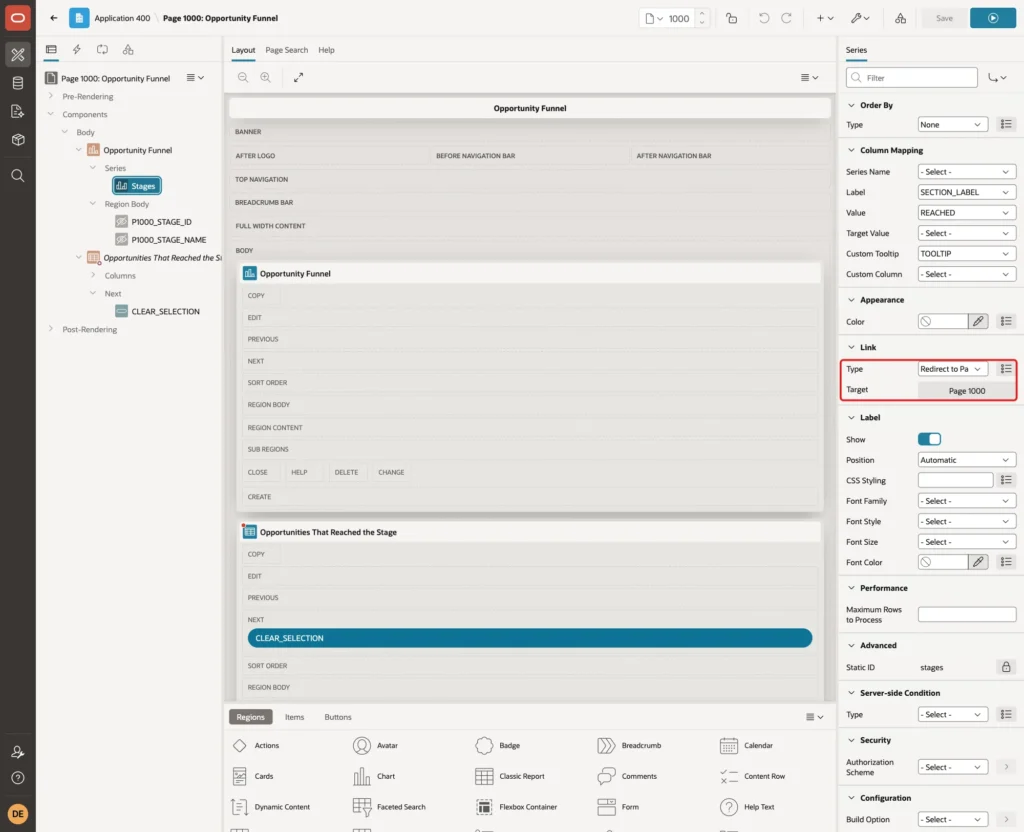
Task: Zoom out the layout view
Action: coord(243,77)
